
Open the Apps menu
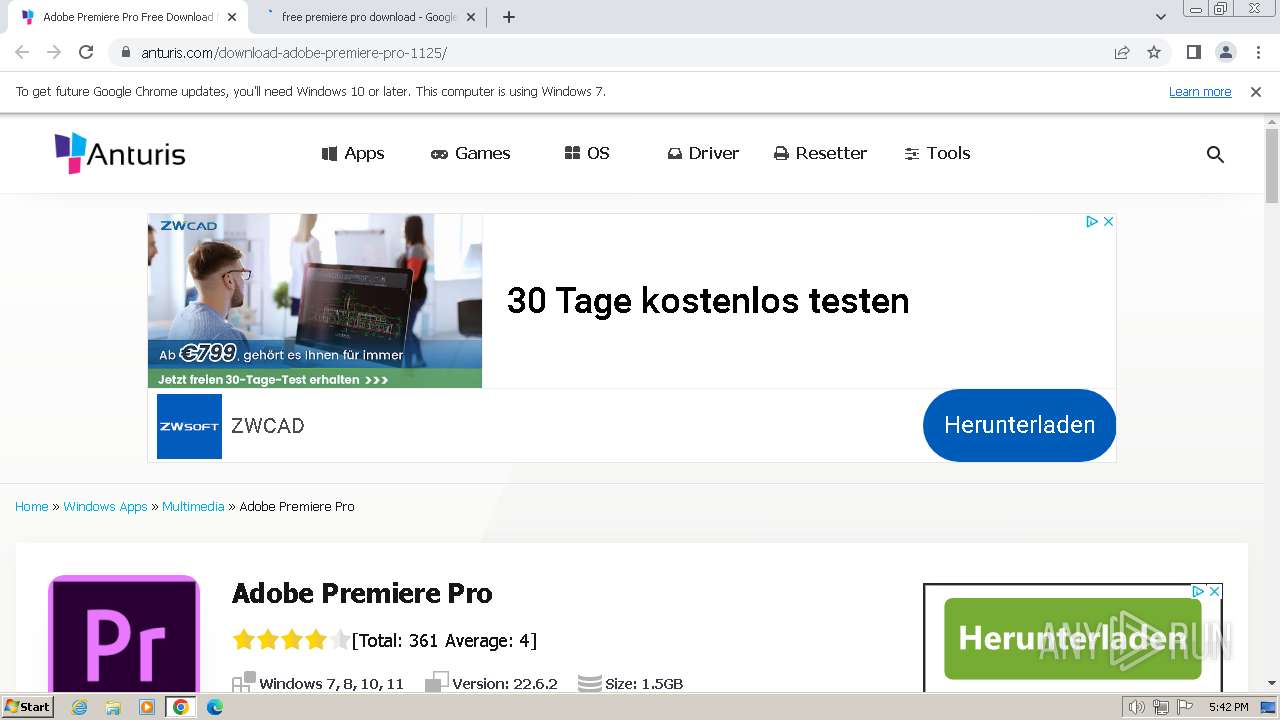pyautogui.click(x=353, y=153)
